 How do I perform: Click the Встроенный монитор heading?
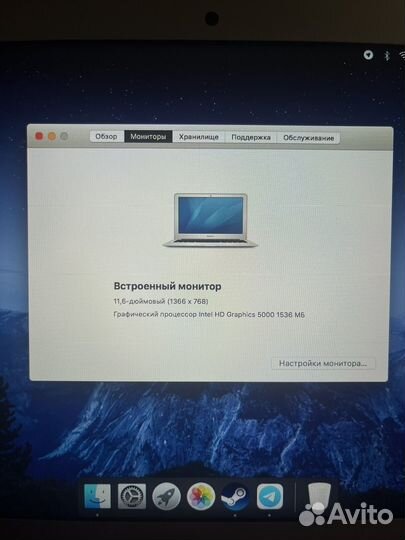(x=167, y=286)
